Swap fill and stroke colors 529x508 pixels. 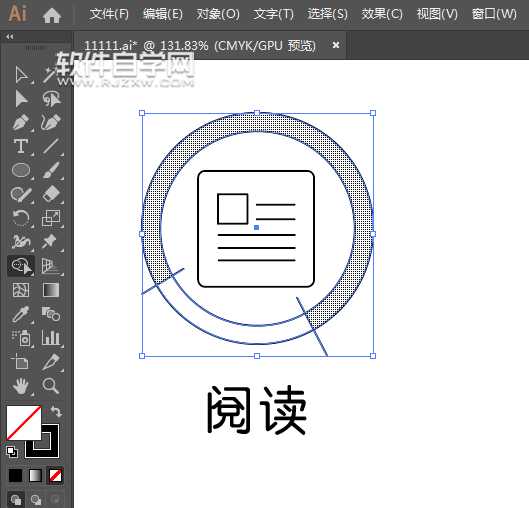coord(56,412)
